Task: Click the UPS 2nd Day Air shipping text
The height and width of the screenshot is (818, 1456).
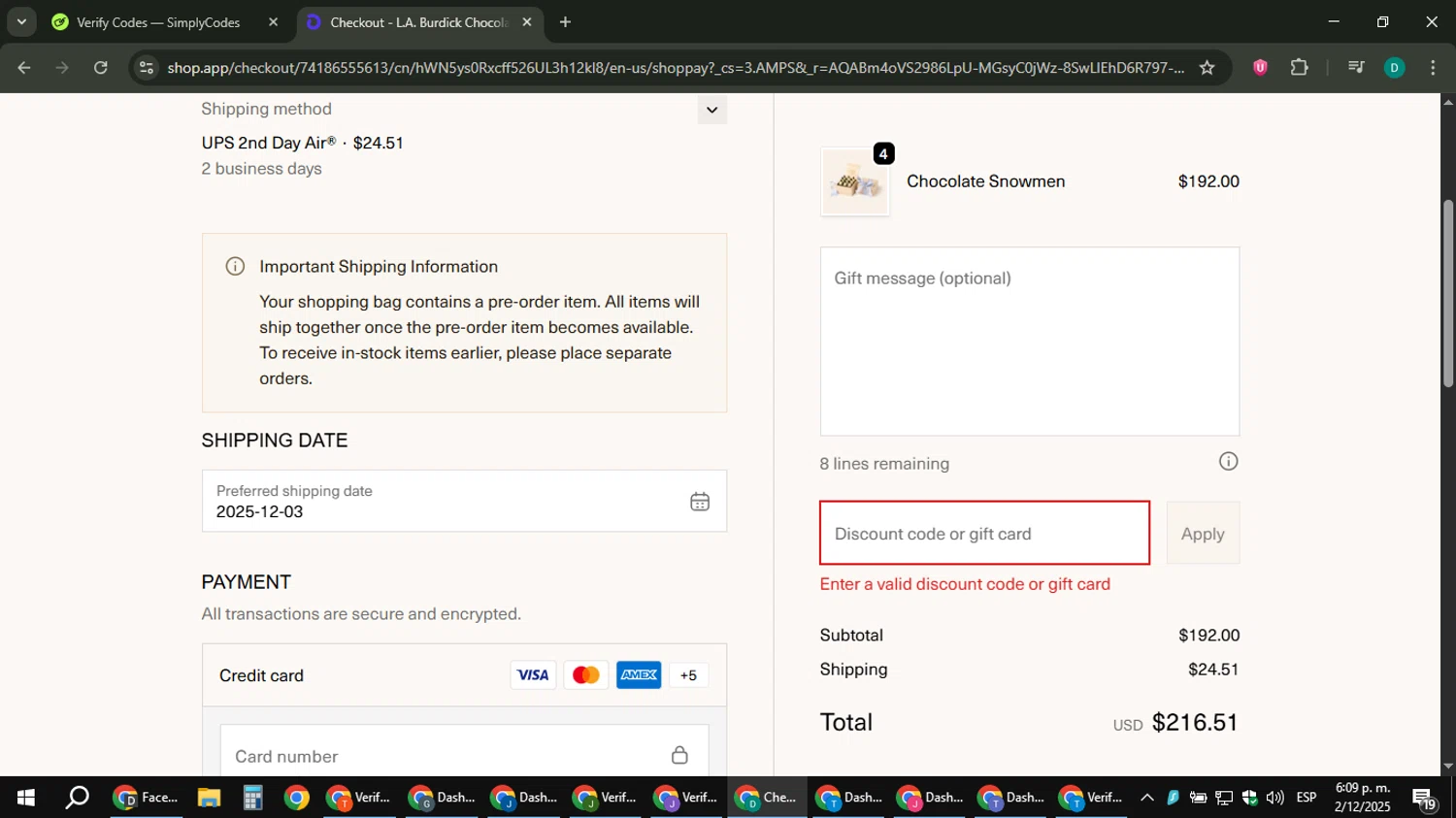Action: pyautogui.click(x=302, y=143)
